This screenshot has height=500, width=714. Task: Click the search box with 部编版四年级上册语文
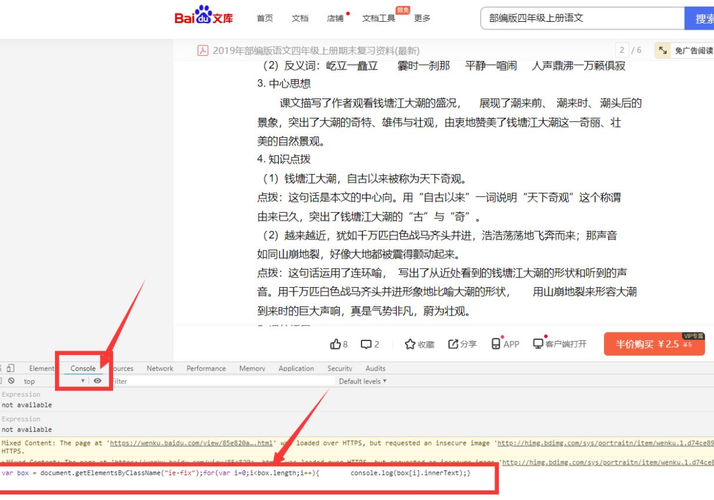580,18
